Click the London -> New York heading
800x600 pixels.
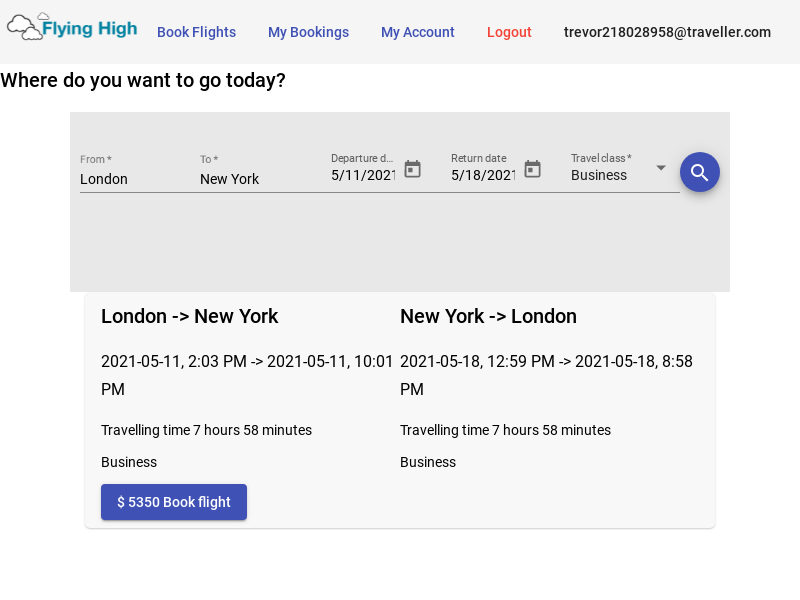190,316
